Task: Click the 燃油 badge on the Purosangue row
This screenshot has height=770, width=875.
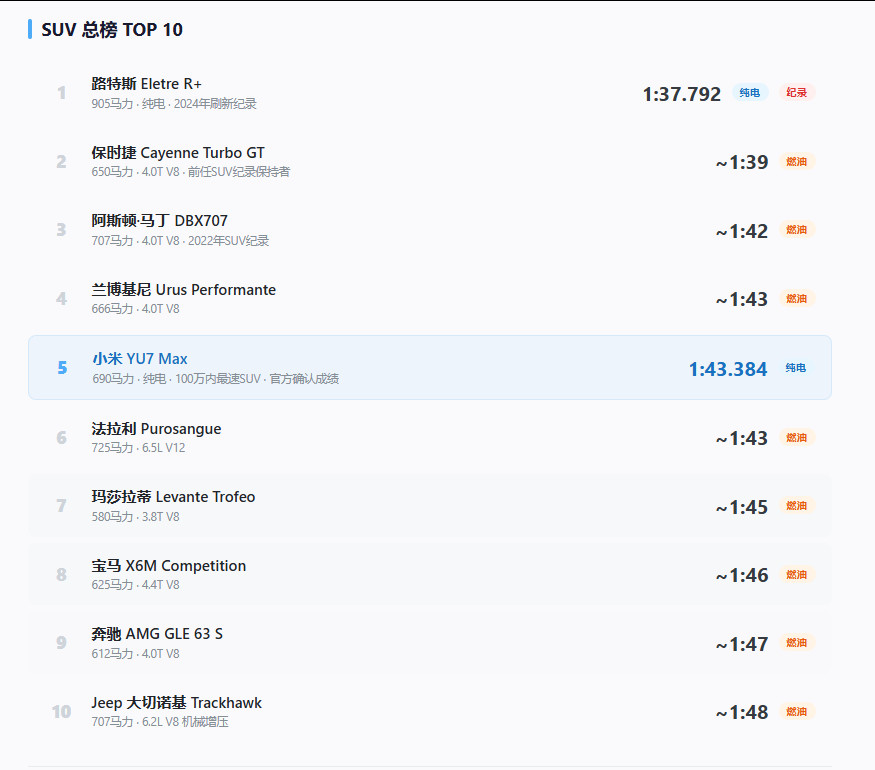Action: pyautogui.click(x=796, y=438)
